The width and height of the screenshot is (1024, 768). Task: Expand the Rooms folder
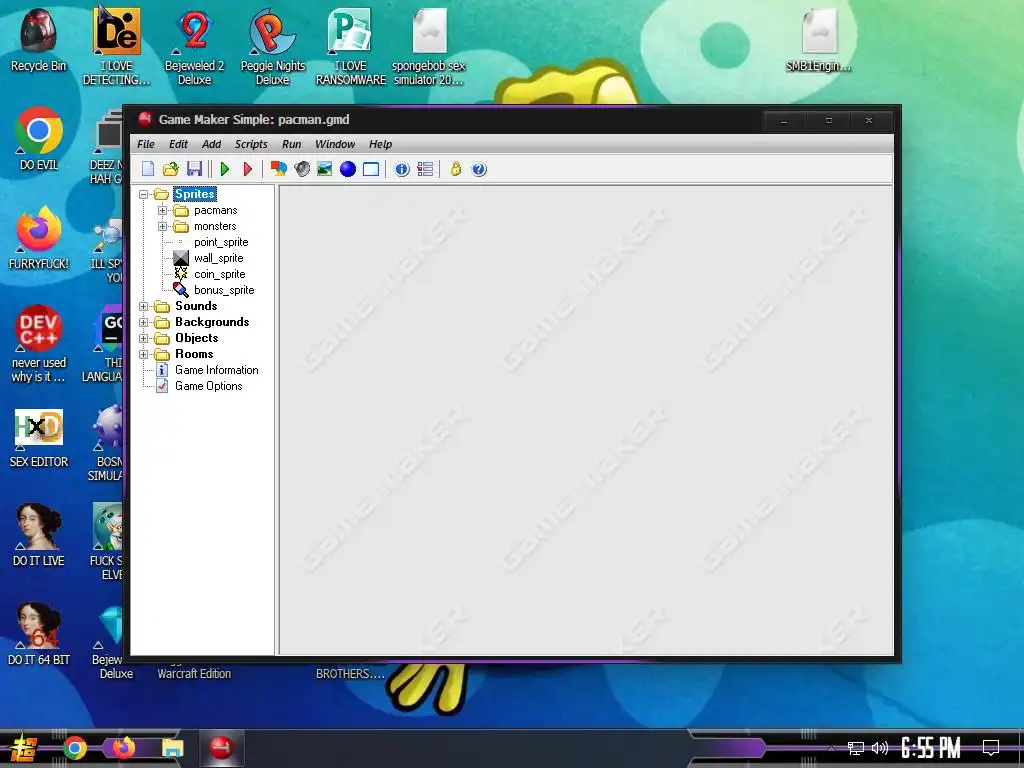[x=144, y=355]
